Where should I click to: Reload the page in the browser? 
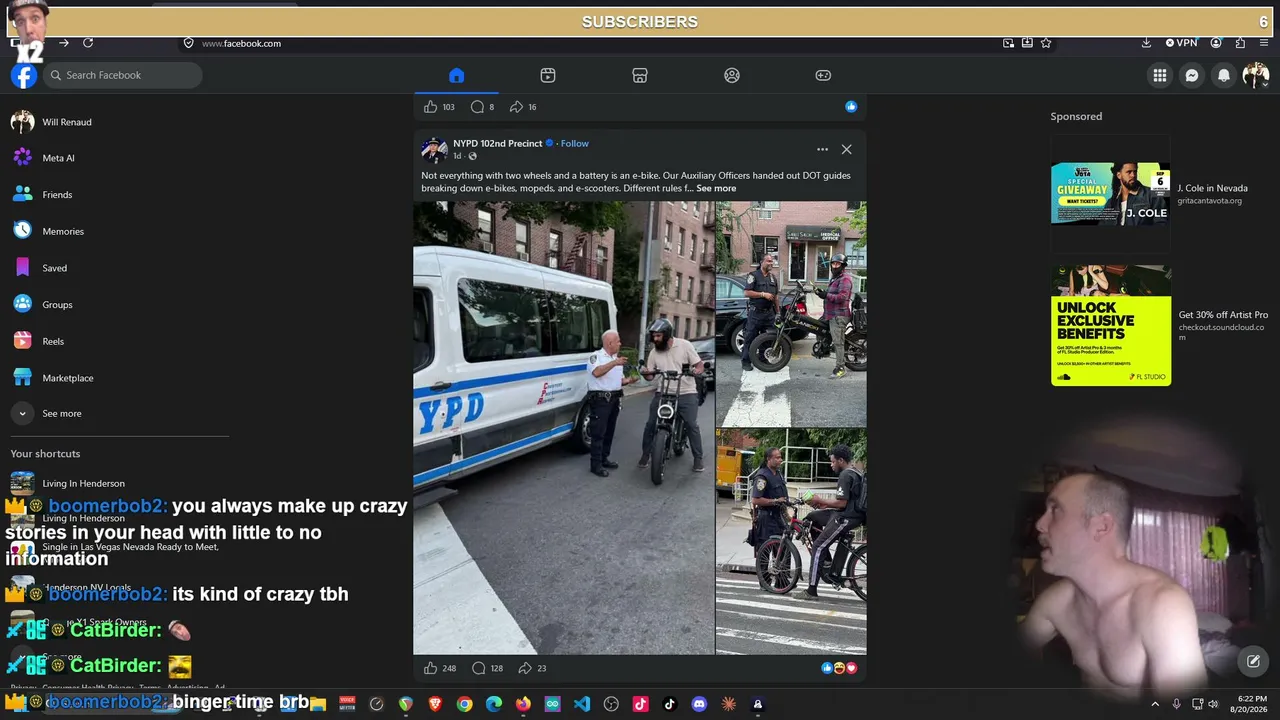(x=88, y=43)
